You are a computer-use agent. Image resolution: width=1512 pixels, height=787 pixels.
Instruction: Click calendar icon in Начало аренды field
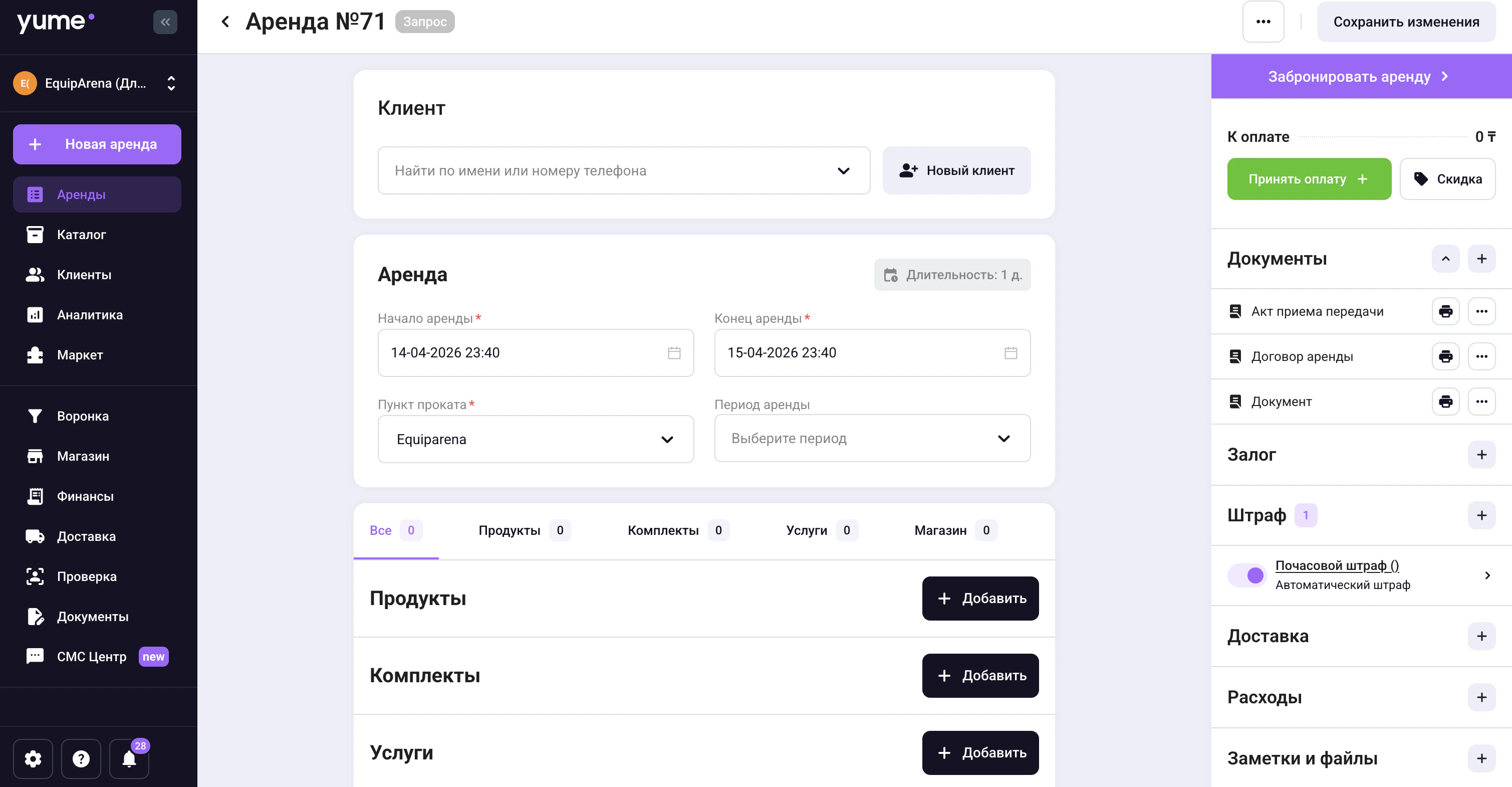pyautogui.click(x=674, y=353)
